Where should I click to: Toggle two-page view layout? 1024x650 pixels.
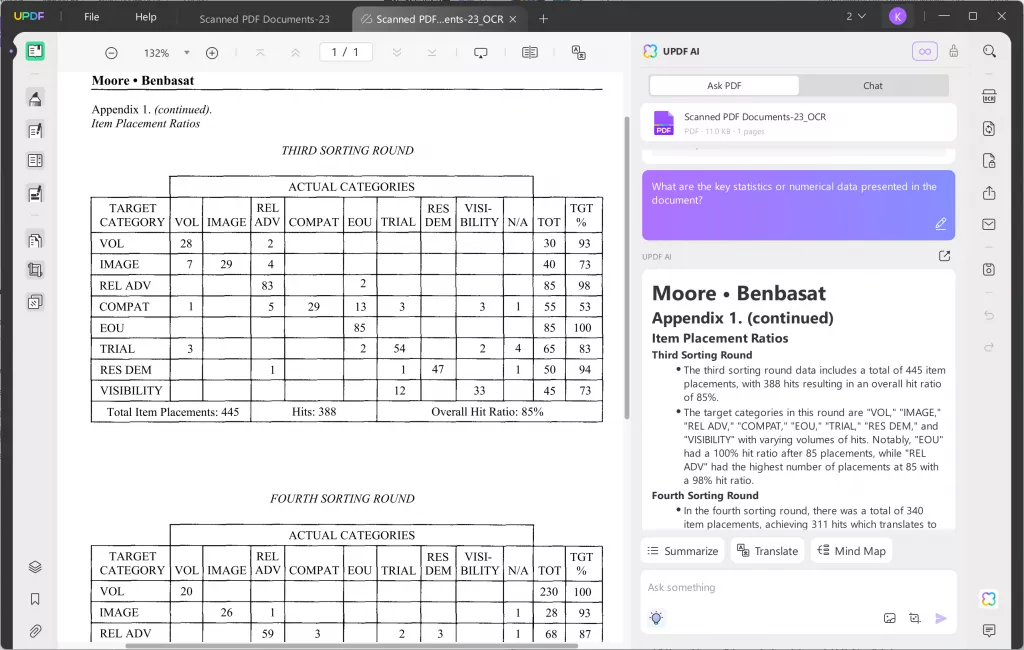coord(530,53)
